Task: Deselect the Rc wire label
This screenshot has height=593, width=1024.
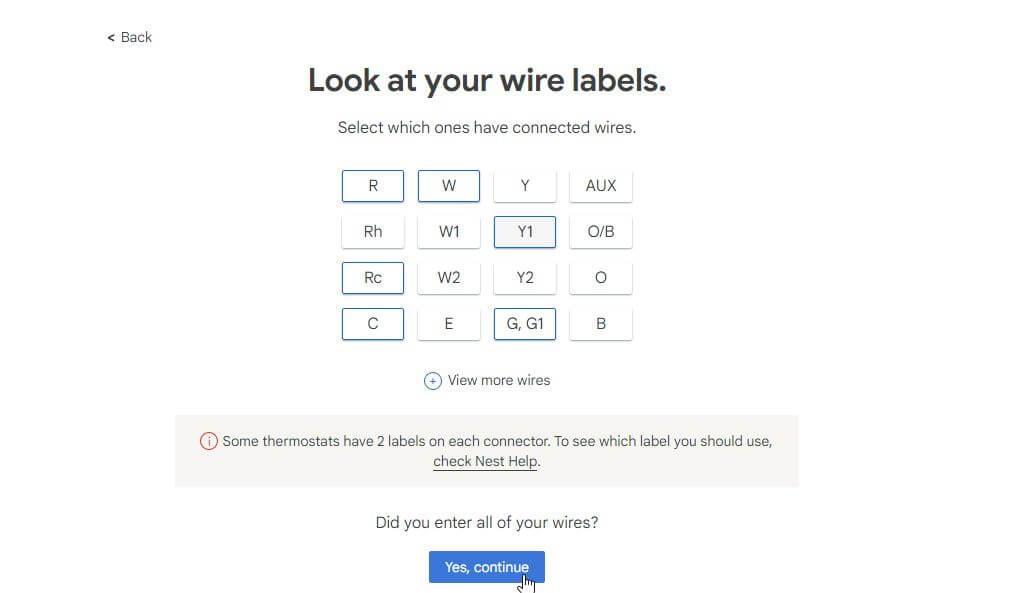Action: pyautogui.click(x=373, y=278)
